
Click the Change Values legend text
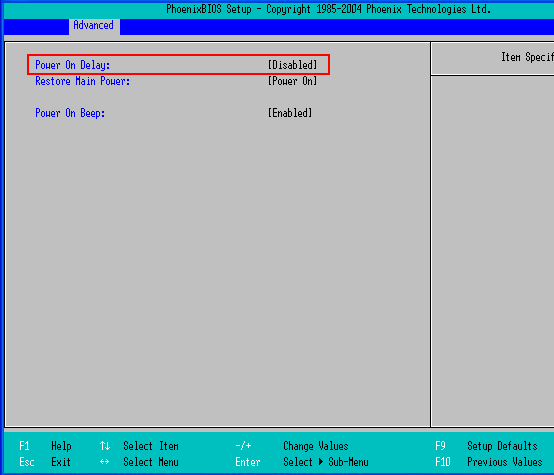pyautogui.click(x=316, y=446)
